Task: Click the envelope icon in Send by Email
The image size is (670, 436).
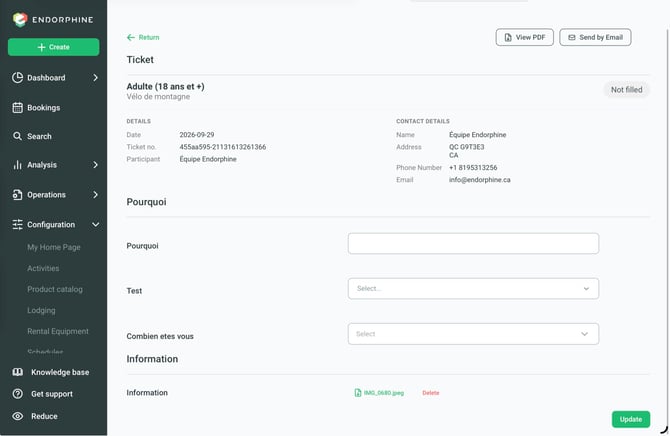Action: (x=572, y=38)
